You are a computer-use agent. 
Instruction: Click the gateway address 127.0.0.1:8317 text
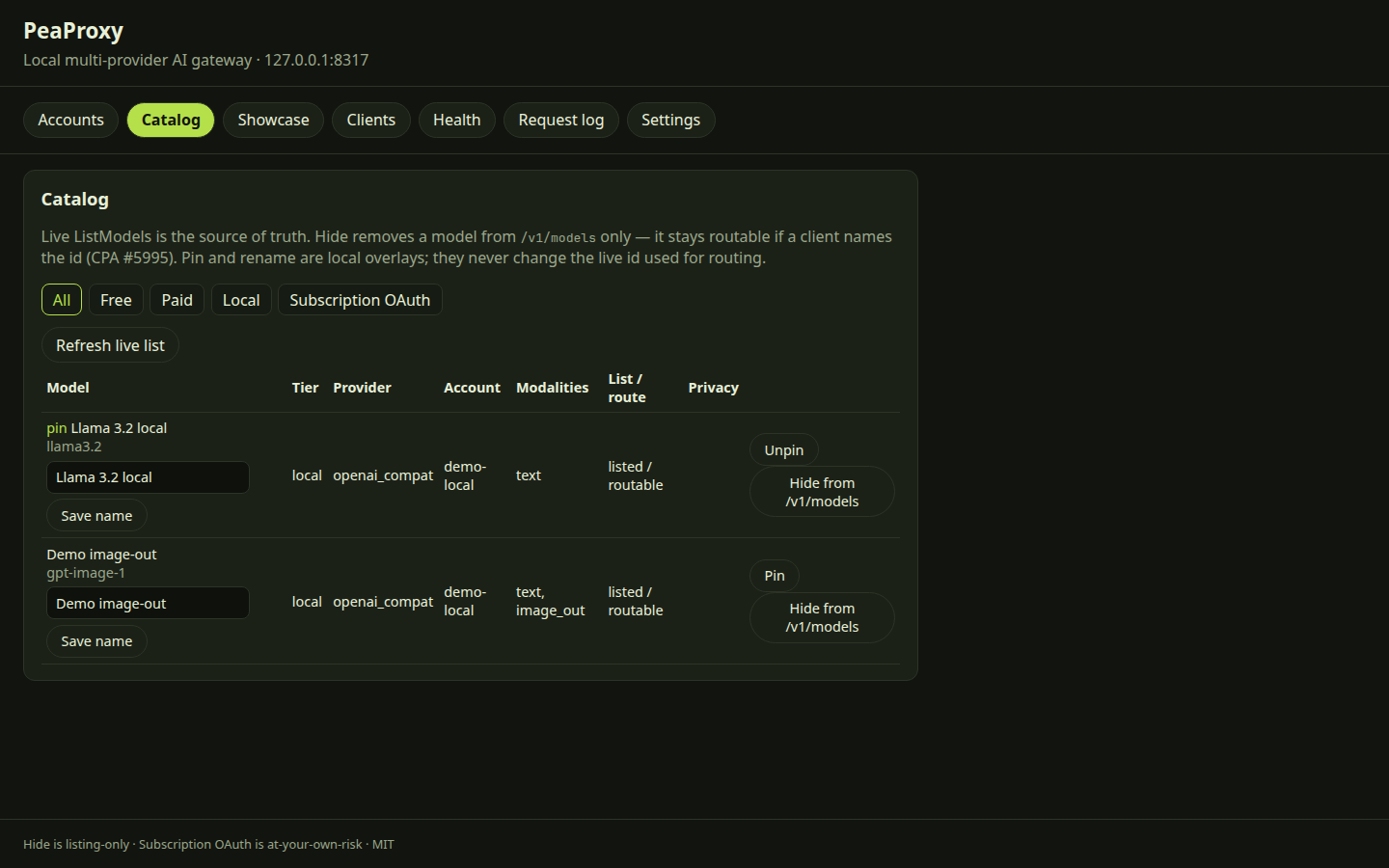click(316, 60)
